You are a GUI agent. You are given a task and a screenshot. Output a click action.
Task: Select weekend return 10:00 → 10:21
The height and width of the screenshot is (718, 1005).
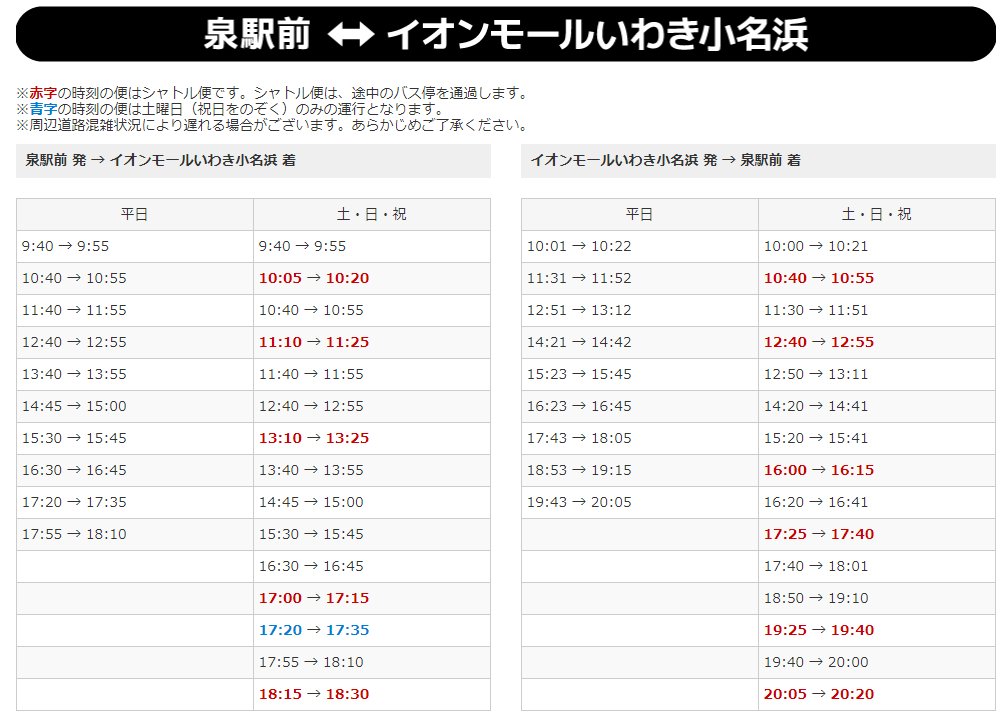pyautogui.click(x=816, y=246)
